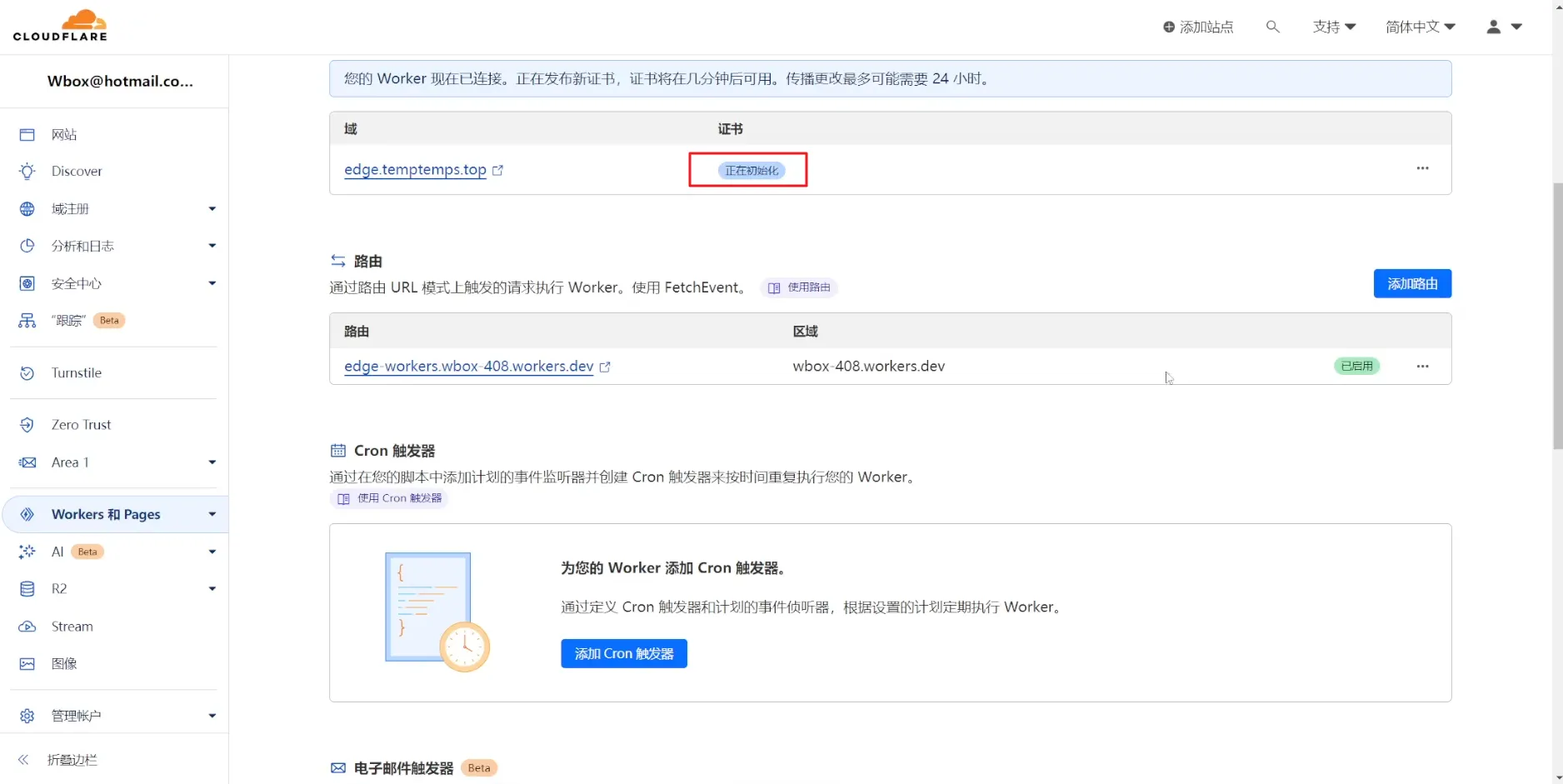Click the 已启用 status badge
The height and width of the screenshot is (784, 1563).
point(1357,367)
